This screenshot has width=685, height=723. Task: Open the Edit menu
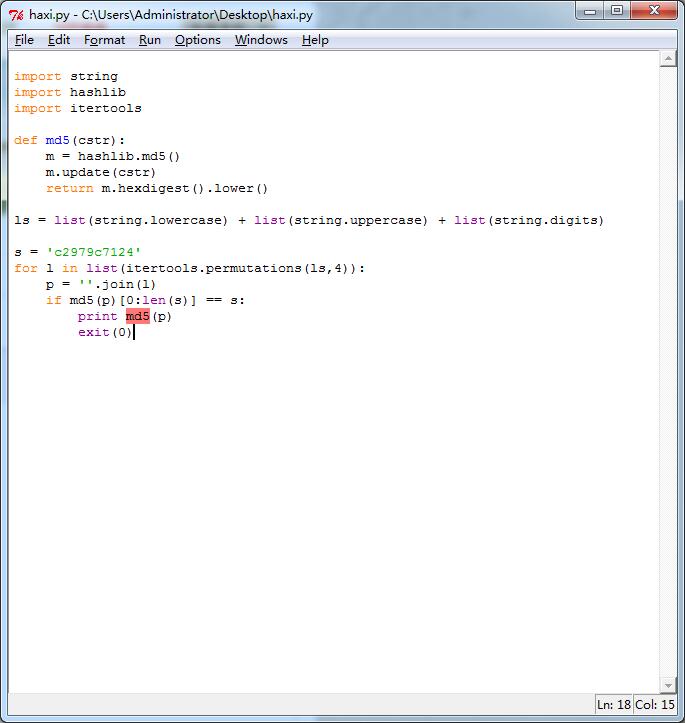pos(59,40)
